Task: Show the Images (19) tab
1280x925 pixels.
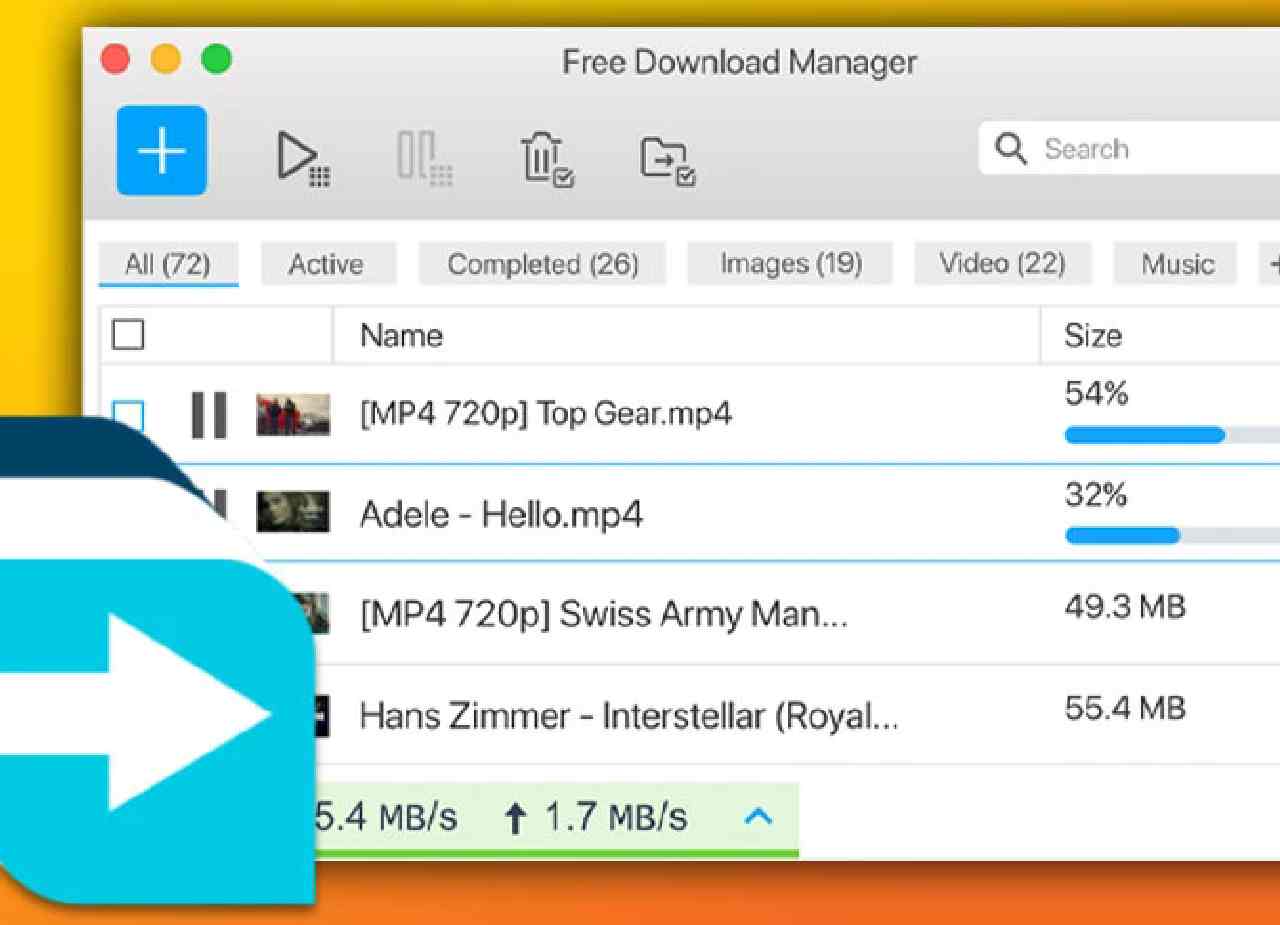Action: (791, 264)
